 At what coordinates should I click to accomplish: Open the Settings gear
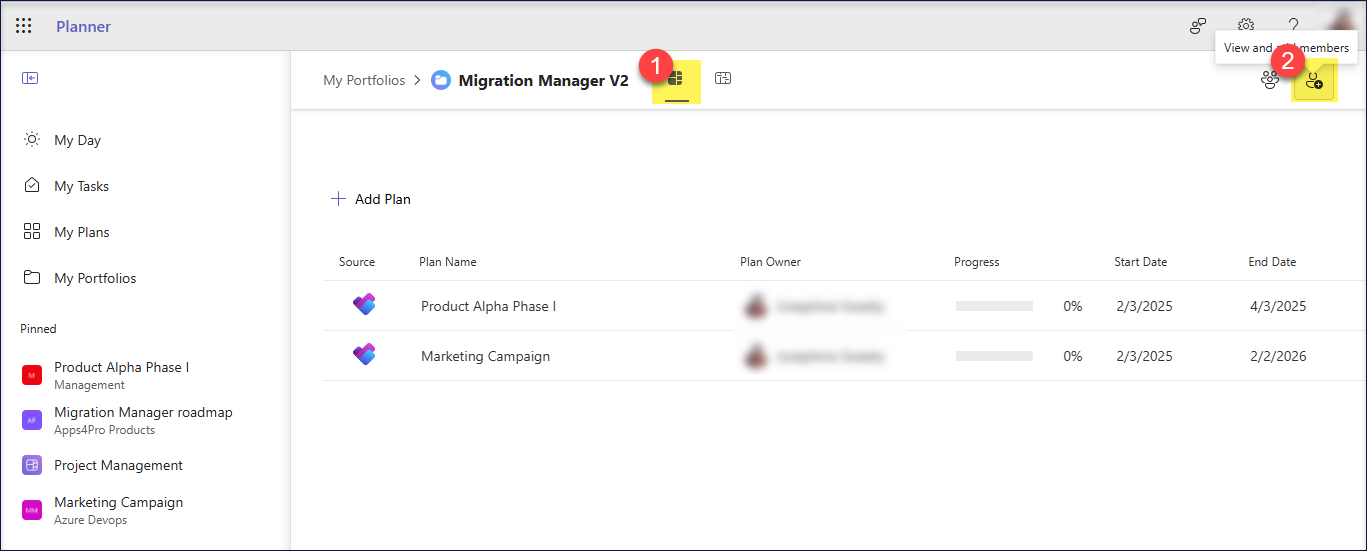tap(1245, 26)
